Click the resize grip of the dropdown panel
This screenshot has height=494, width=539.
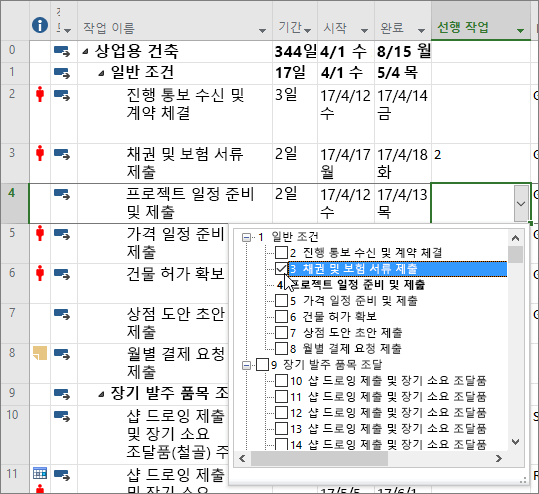coord(522,480)
